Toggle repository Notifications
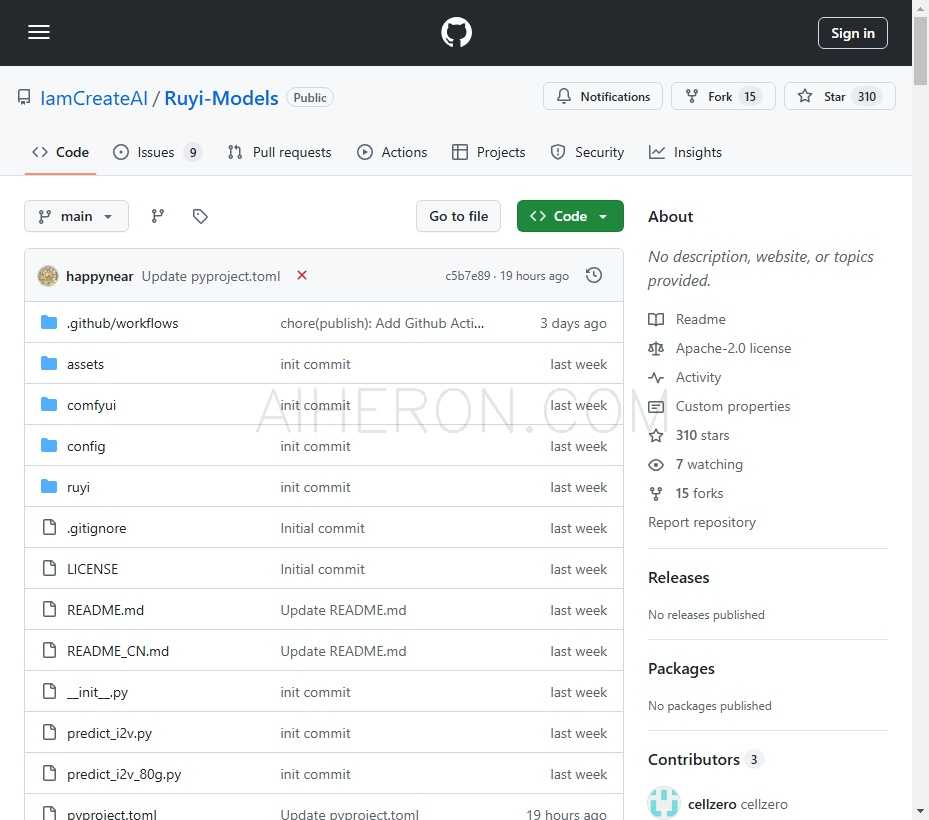 click(x=603, y=97)
